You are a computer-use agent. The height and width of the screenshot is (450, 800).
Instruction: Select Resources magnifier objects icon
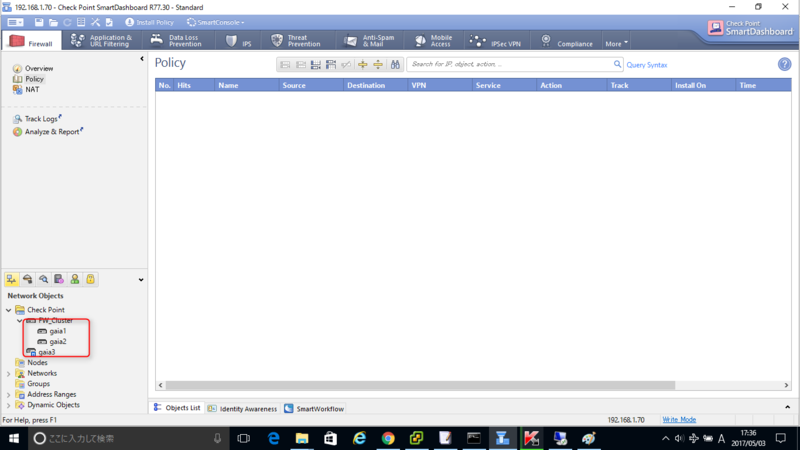(x=43, y=279)
